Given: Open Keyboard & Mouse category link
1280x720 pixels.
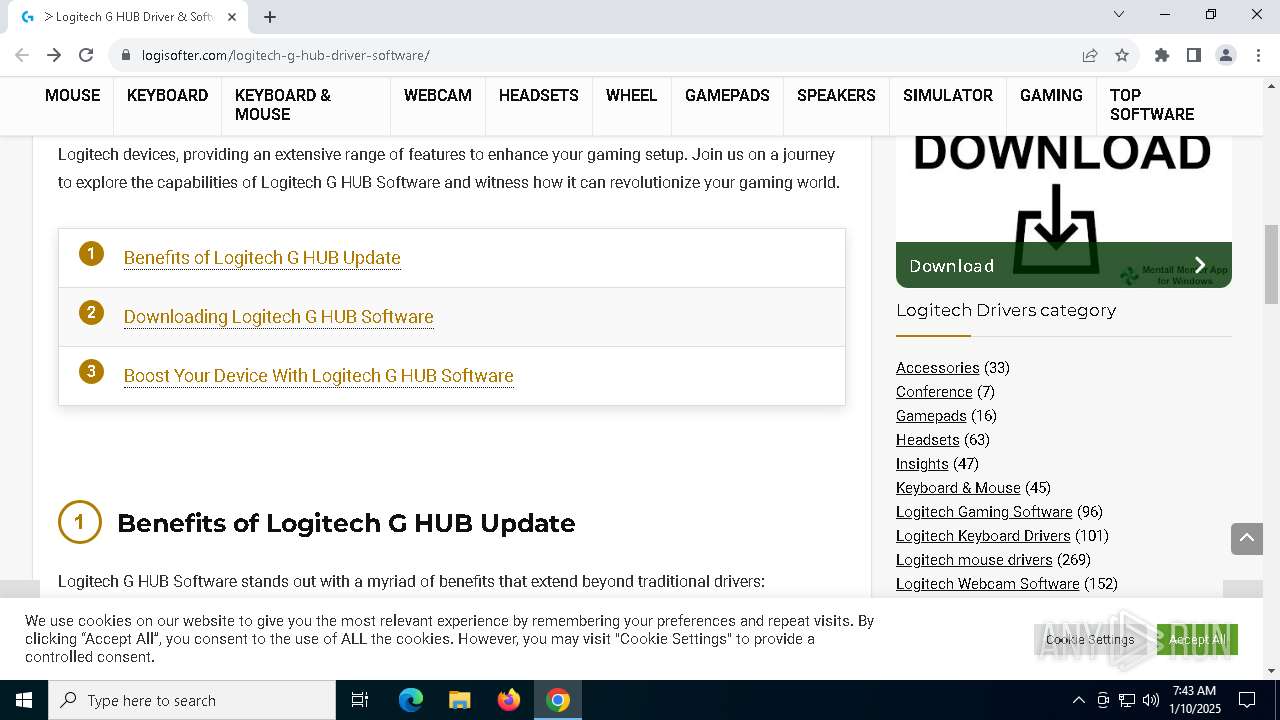Looking at the screenshot, I should point(958,488).
